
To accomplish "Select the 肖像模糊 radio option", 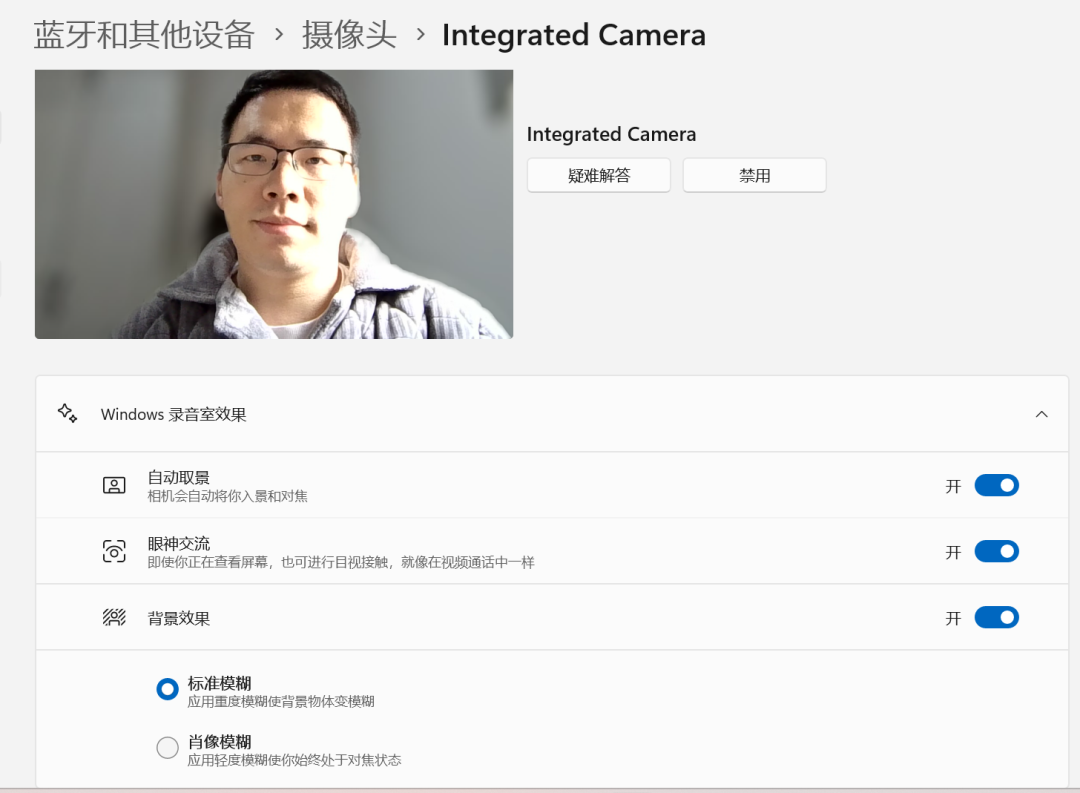I will click(x=167, y=748).
